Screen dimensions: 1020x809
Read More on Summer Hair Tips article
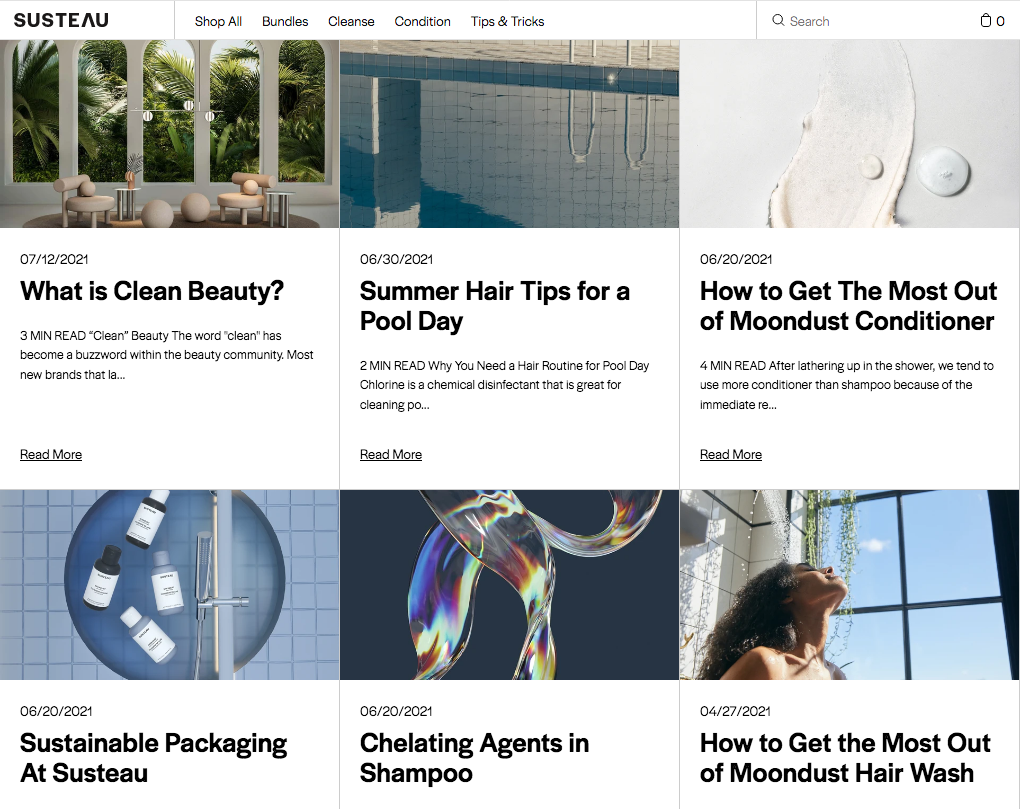(x=391, y=455)
